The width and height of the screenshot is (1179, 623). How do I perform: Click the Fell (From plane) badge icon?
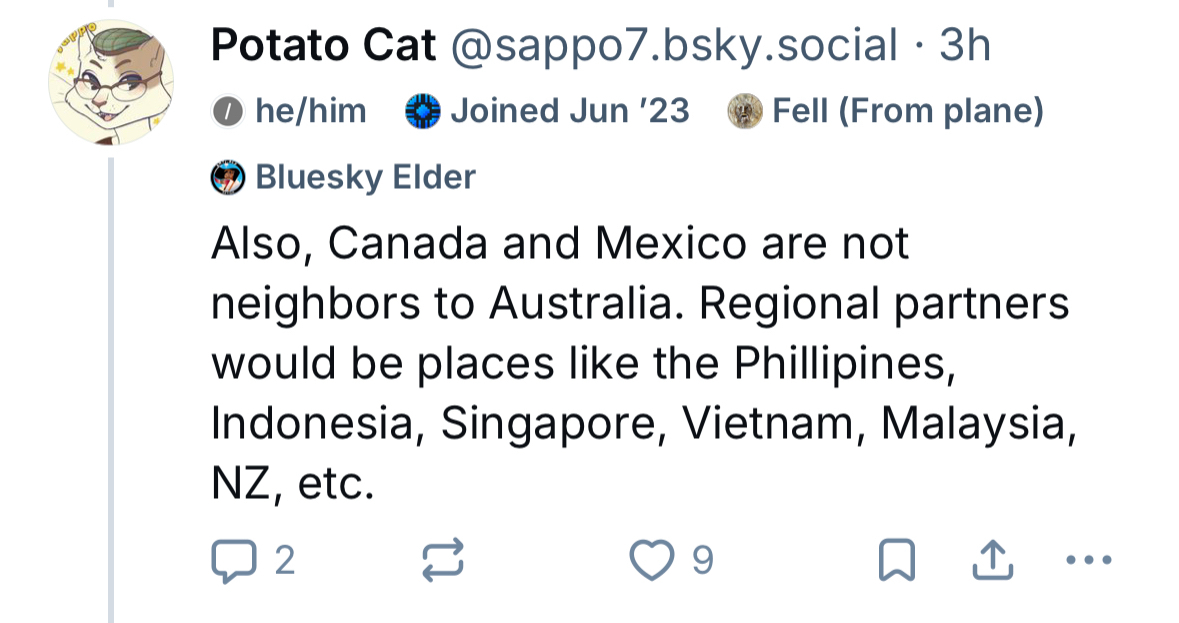[745, 112]
